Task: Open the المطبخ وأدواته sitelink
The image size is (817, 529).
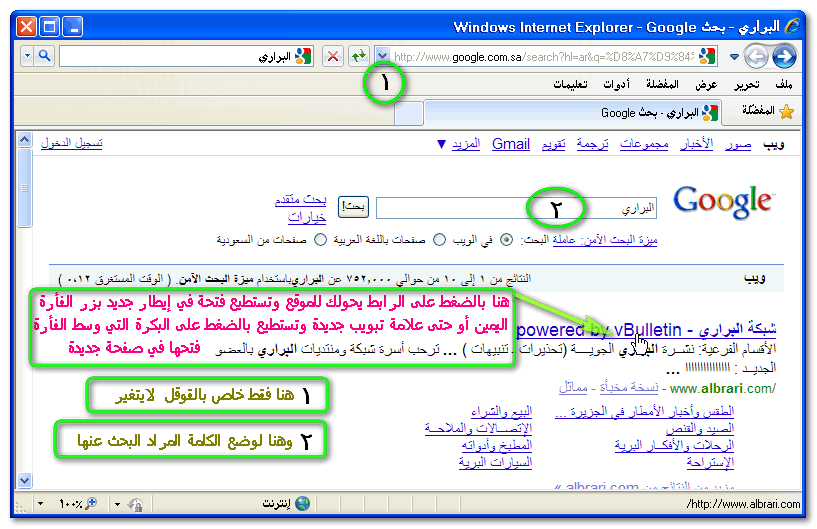Action: coord(497,445)
